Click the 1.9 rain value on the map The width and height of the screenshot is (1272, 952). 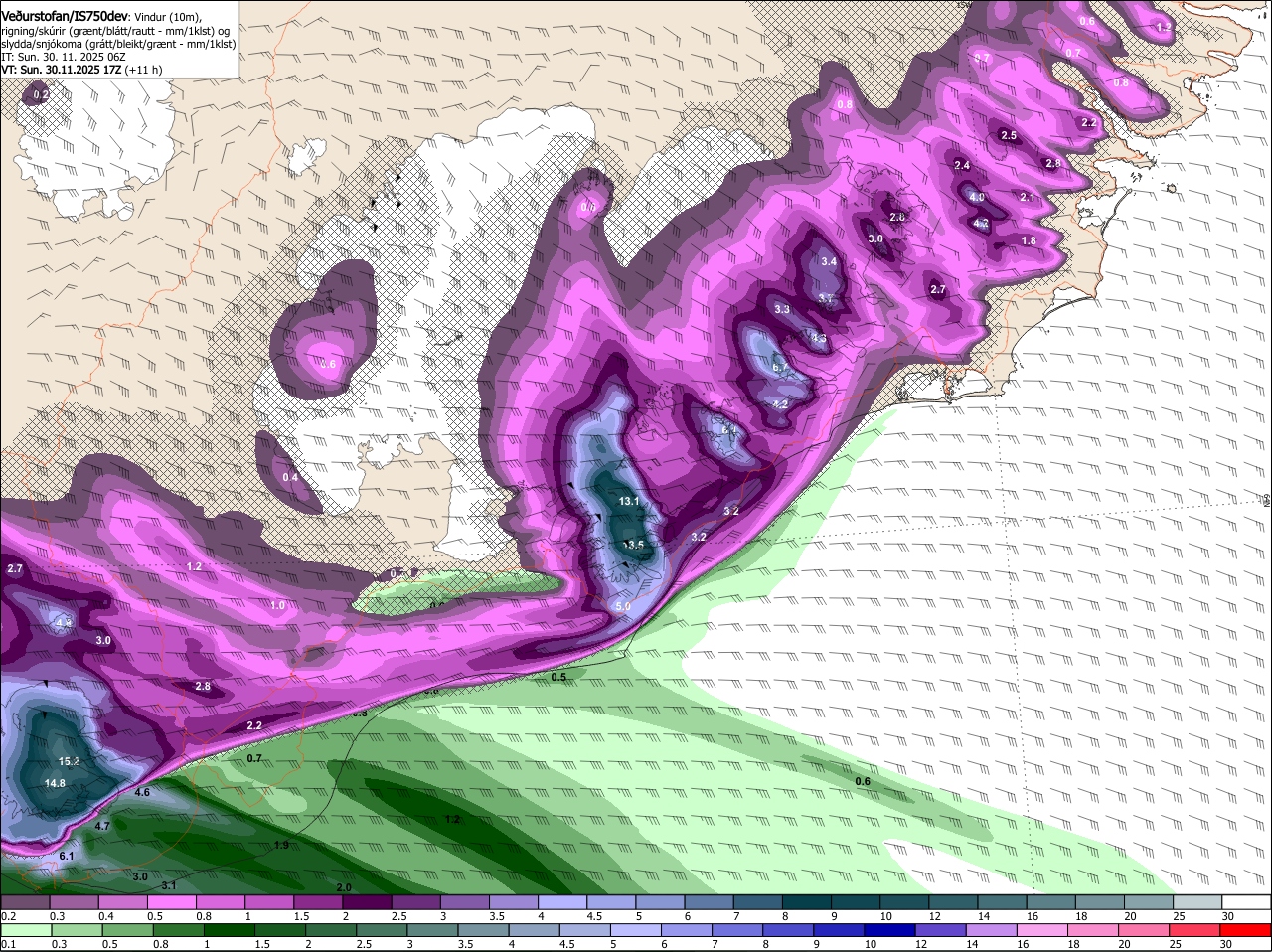pyautogui.click(x=281, y=845)
